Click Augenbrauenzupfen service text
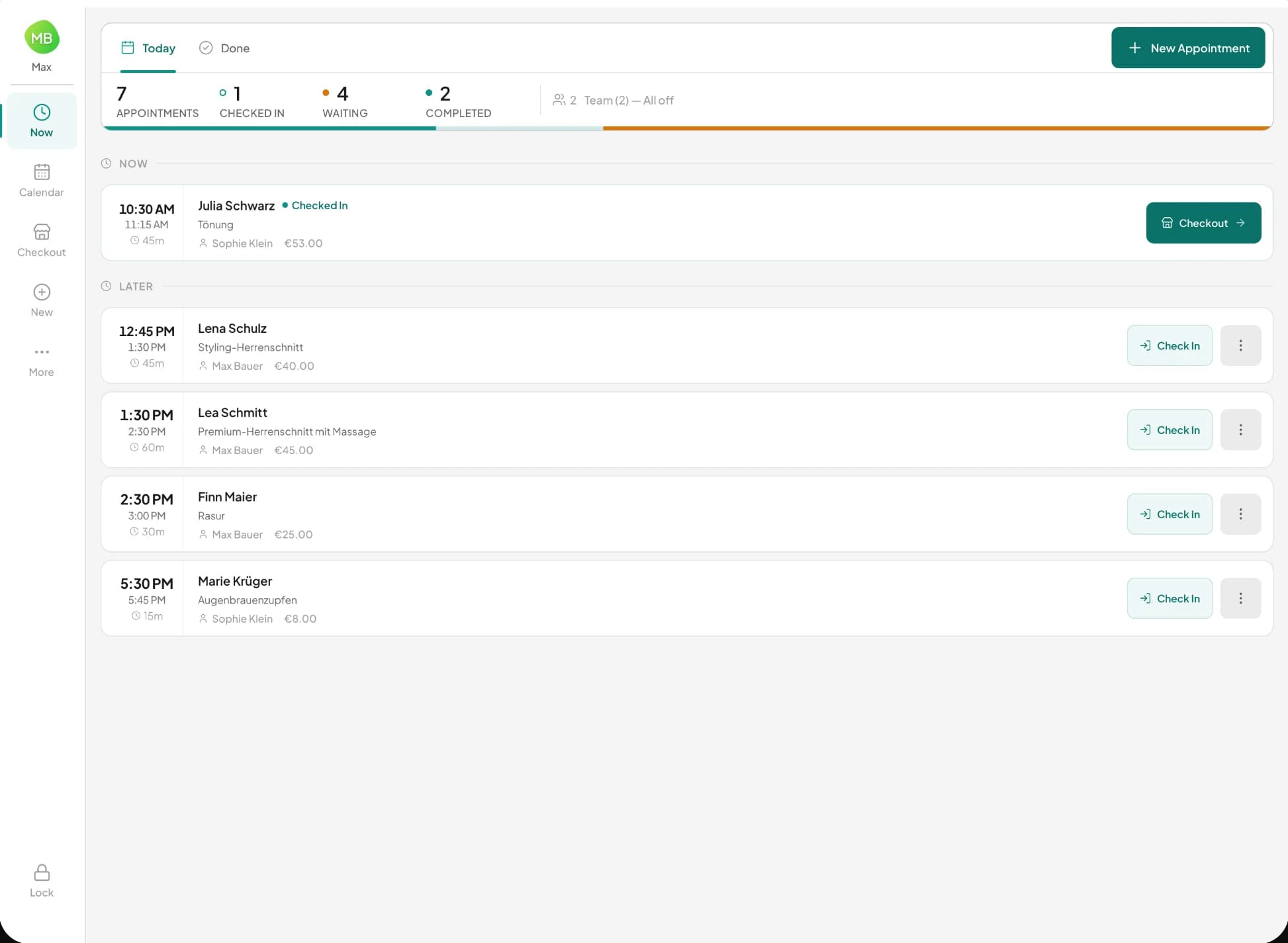Screen dimensions: 1288x943 click(248, 600)
